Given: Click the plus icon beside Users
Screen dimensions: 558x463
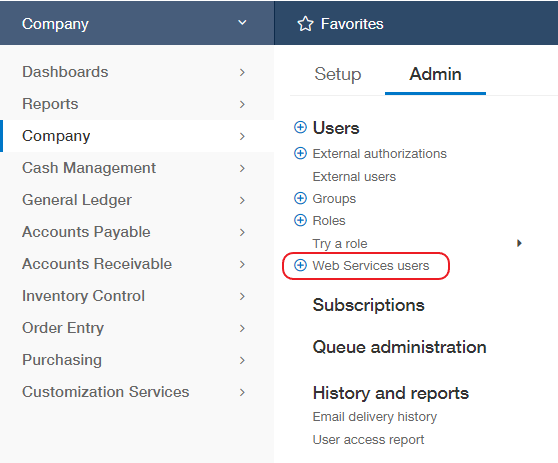Looking at the screenshot, I should (x=300, y=127).
